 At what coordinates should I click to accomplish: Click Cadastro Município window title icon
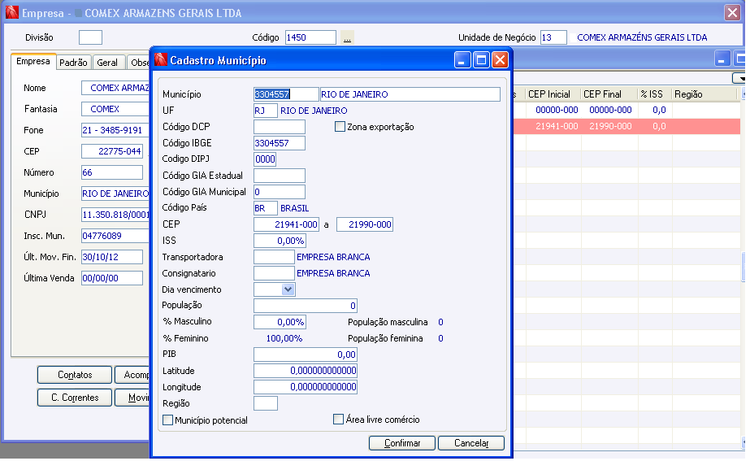click(x=161, y=60)
